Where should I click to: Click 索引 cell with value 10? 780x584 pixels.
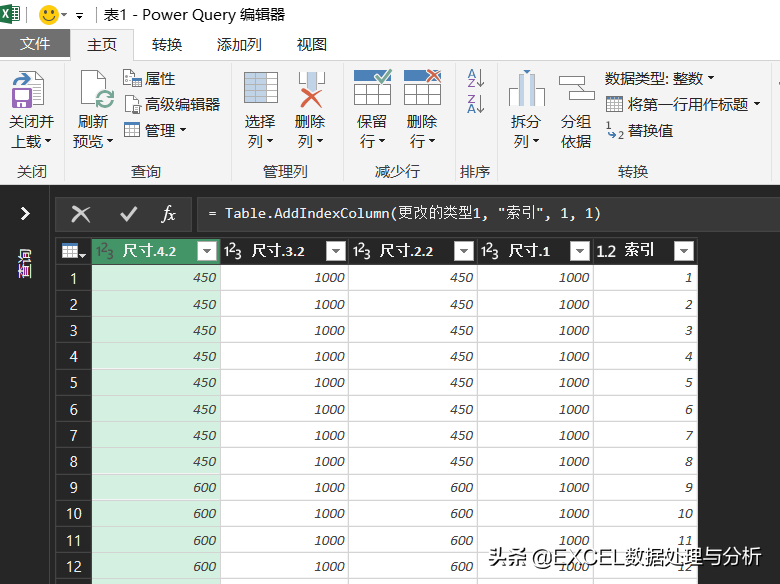[646, 513]
